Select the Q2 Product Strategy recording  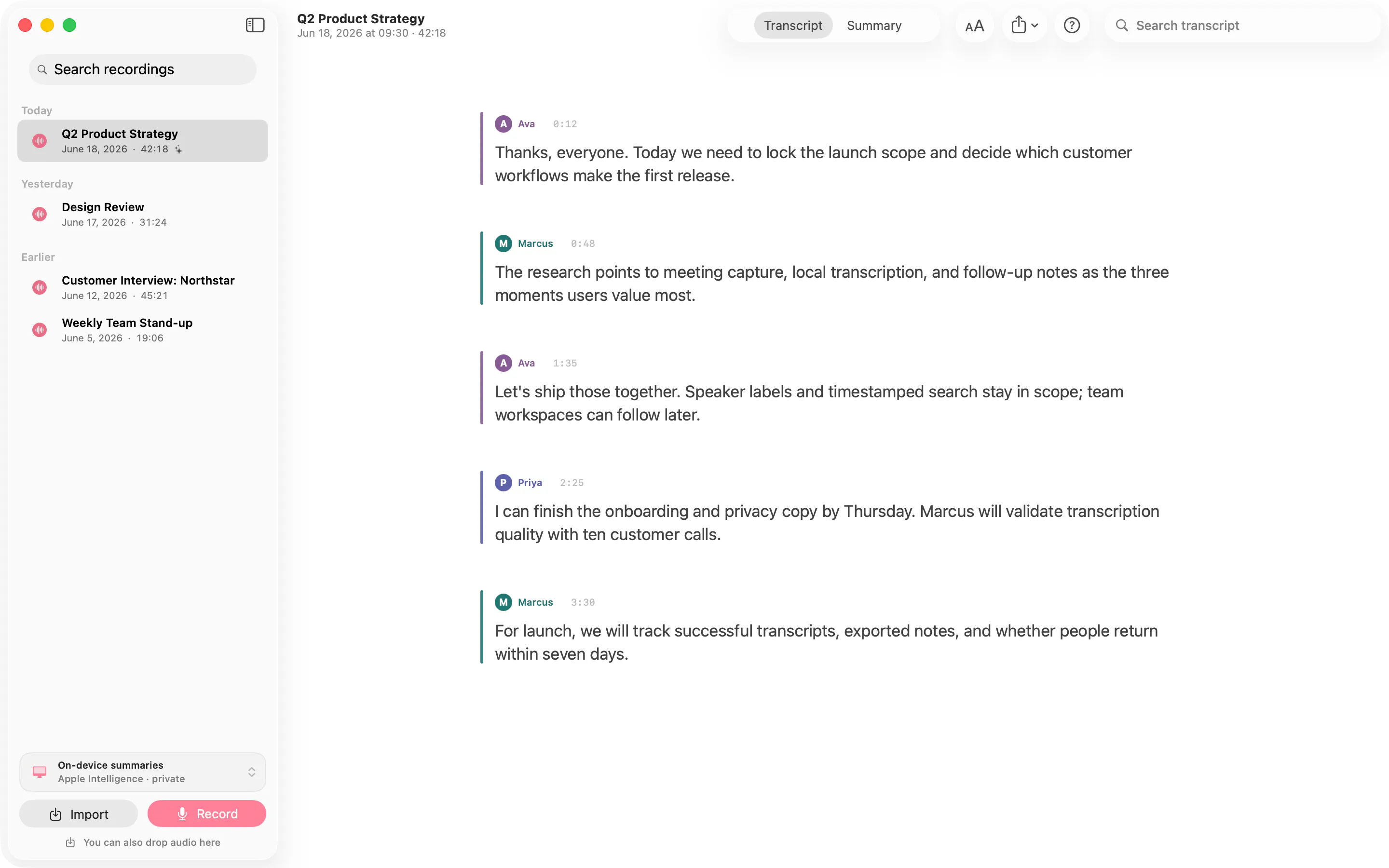tap(142, 141)
